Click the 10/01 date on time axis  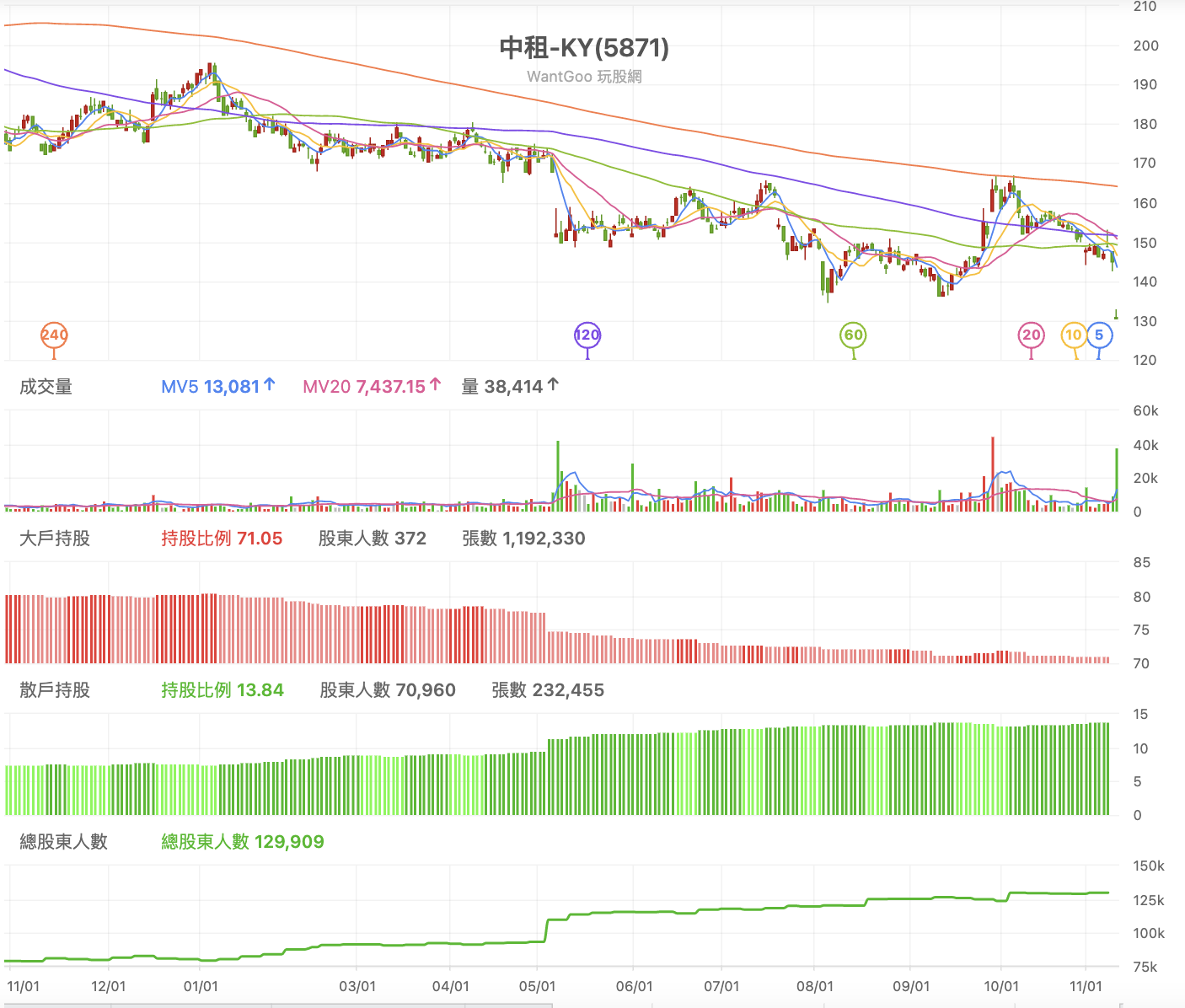[1001, 986]
